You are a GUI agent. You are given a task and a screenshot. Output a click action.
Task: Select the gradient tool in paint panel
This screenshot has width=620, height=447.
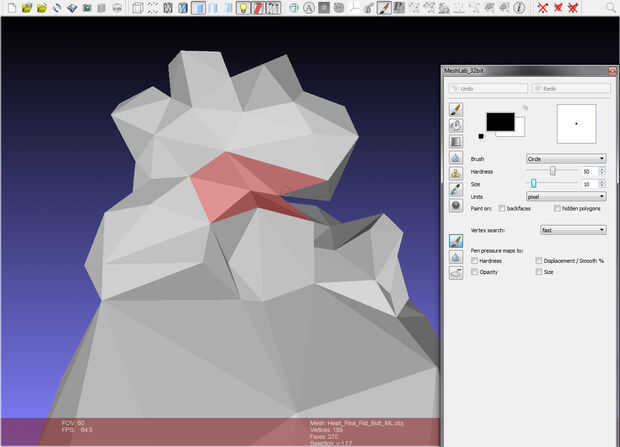point(456,142)
